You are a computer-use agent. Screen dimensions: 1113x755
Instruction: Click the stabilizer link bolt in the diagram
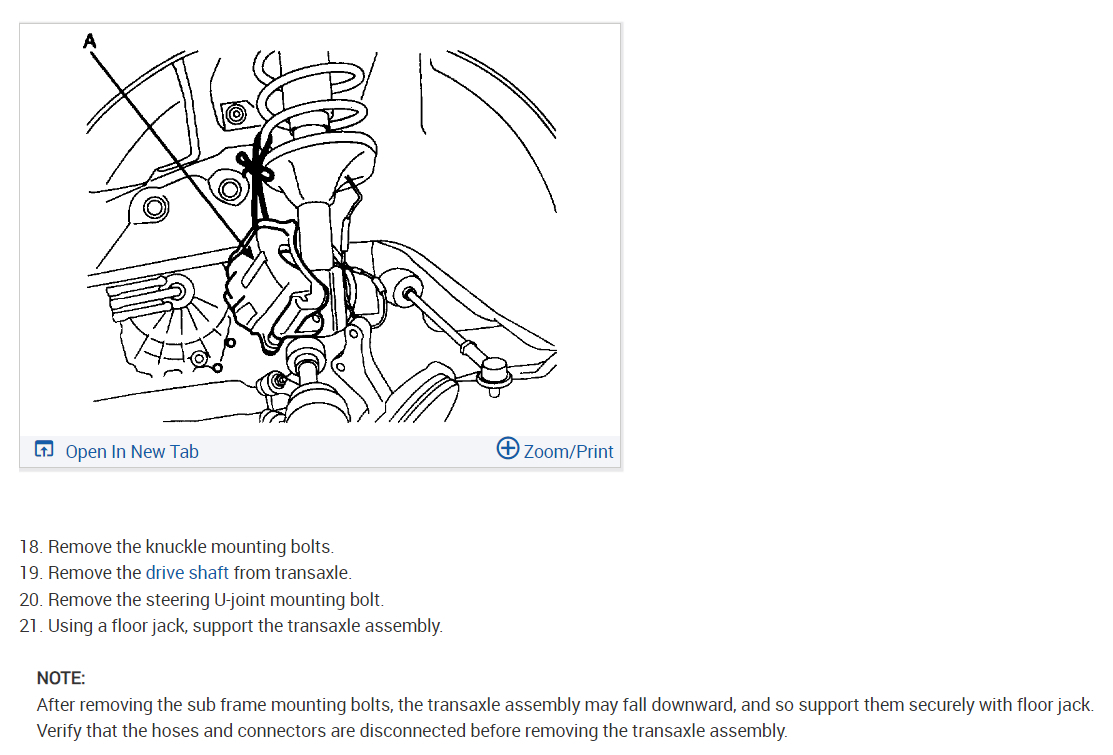495,375
